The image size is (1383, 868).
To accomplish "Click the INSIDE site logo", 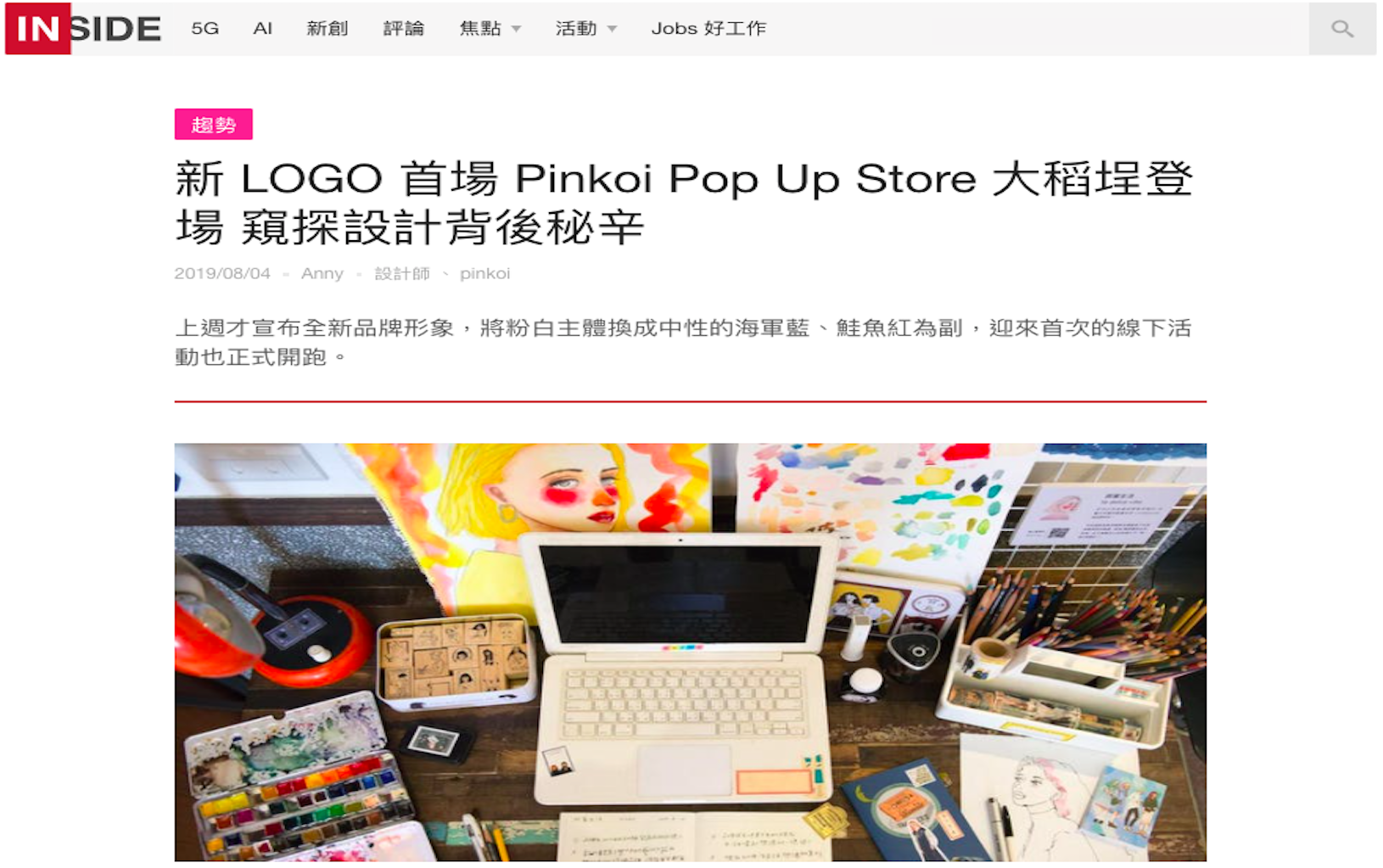I will pyautogui.click(x=83, y=29).
